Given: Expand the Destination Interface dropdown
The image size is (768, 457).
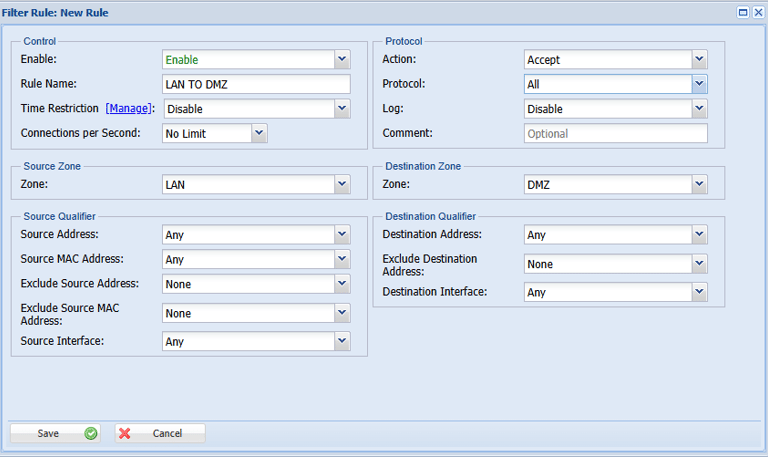Looking at the screenshot, I should (x=699, y=293).
